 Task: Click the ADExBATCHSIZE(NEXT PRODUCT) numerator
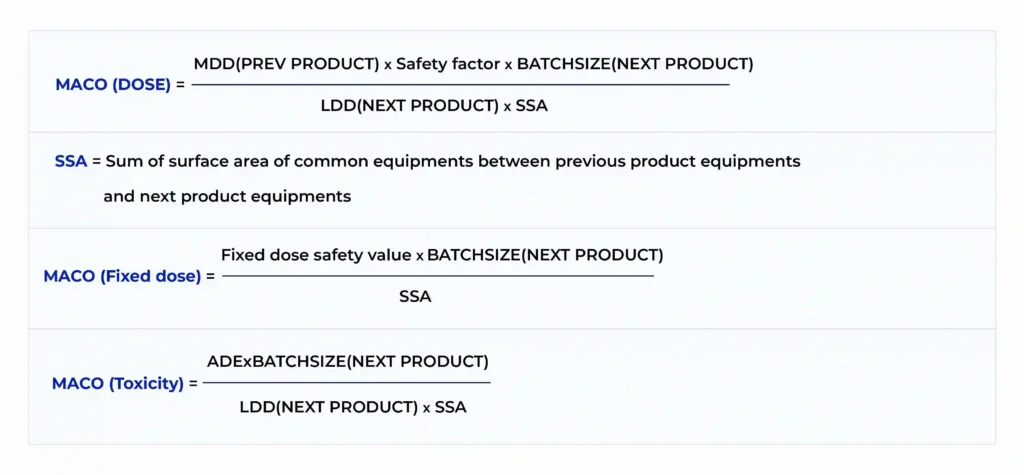(347, 361)
